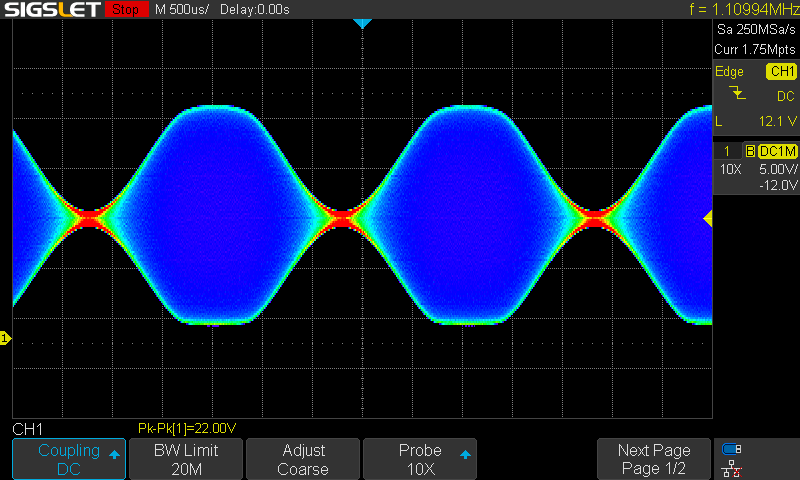Click the DC1M coupling impedance badge
800x480 pixels.
[x=778, y=151]
